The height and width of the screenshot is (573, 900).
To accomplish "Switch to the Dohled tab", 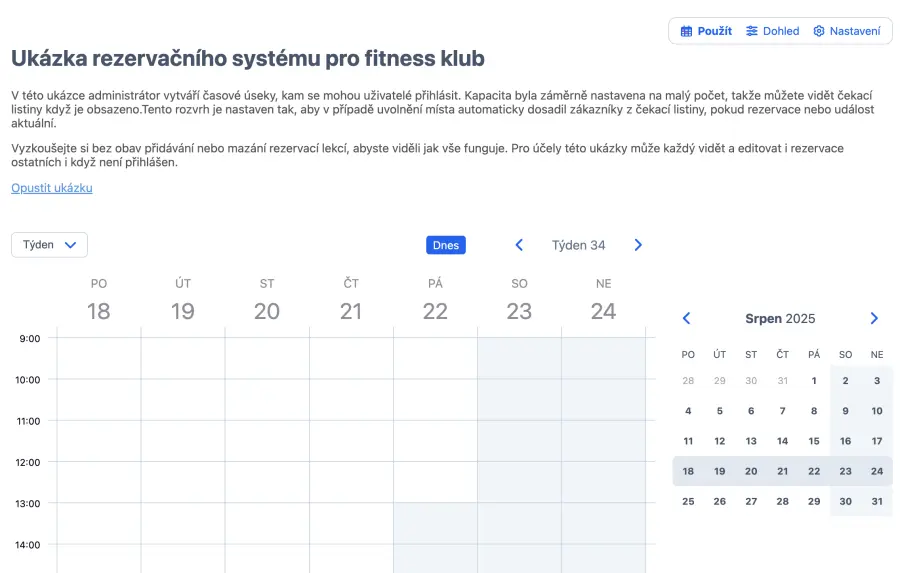I will 773,31.
